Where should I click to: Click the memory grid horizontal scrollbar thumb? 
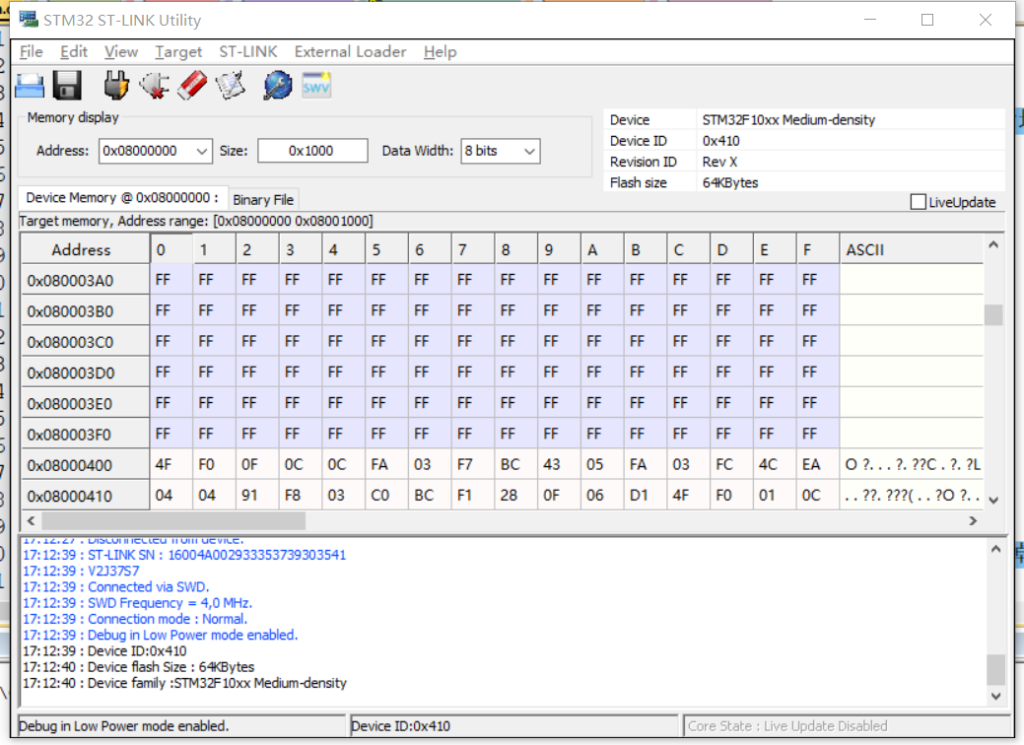coord(173,521)
